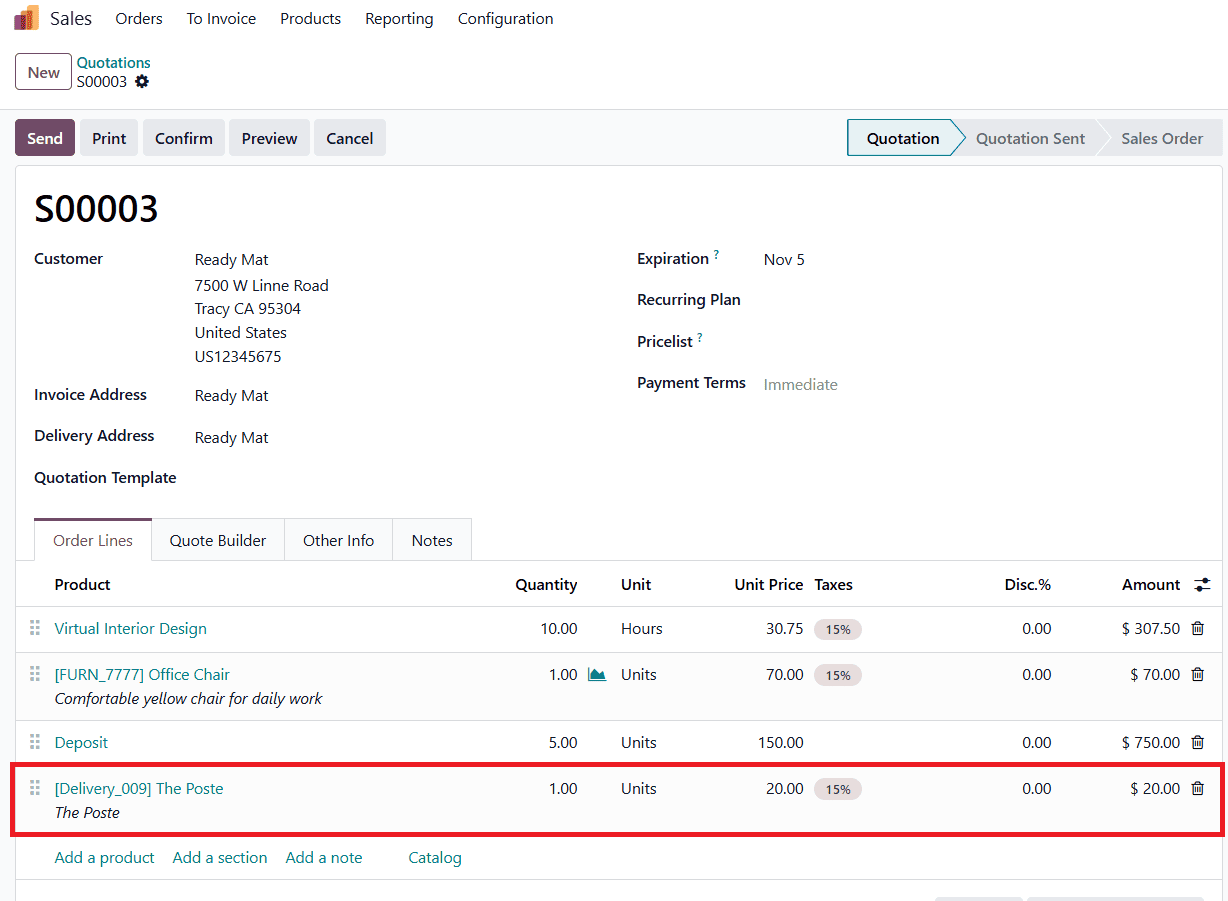Click the forecast chart icon on Office Chair line

(597, 675)
